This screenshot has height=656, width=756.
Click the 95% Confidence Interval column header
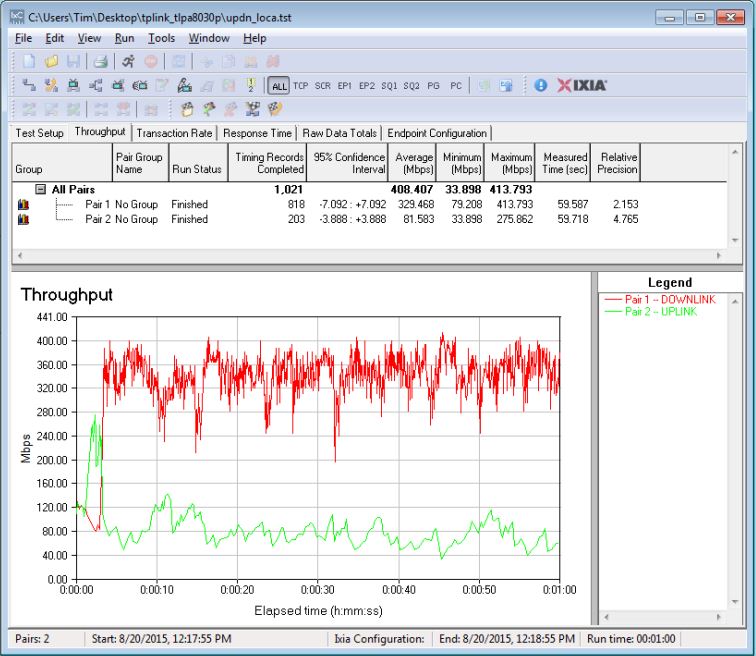click(348, 163)
